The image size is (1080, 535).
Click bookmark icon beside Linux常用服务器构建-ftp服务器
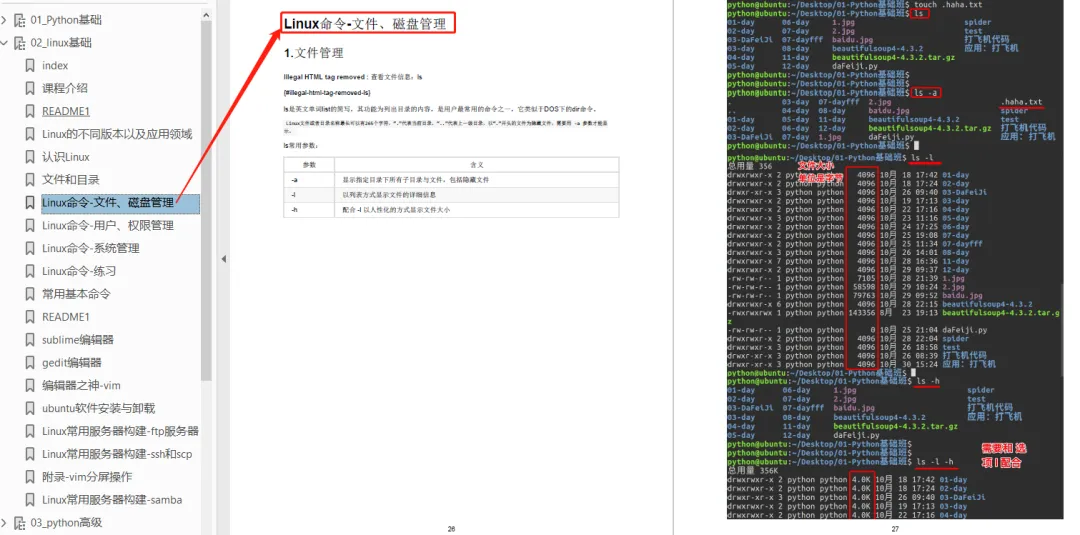point(30,431)
